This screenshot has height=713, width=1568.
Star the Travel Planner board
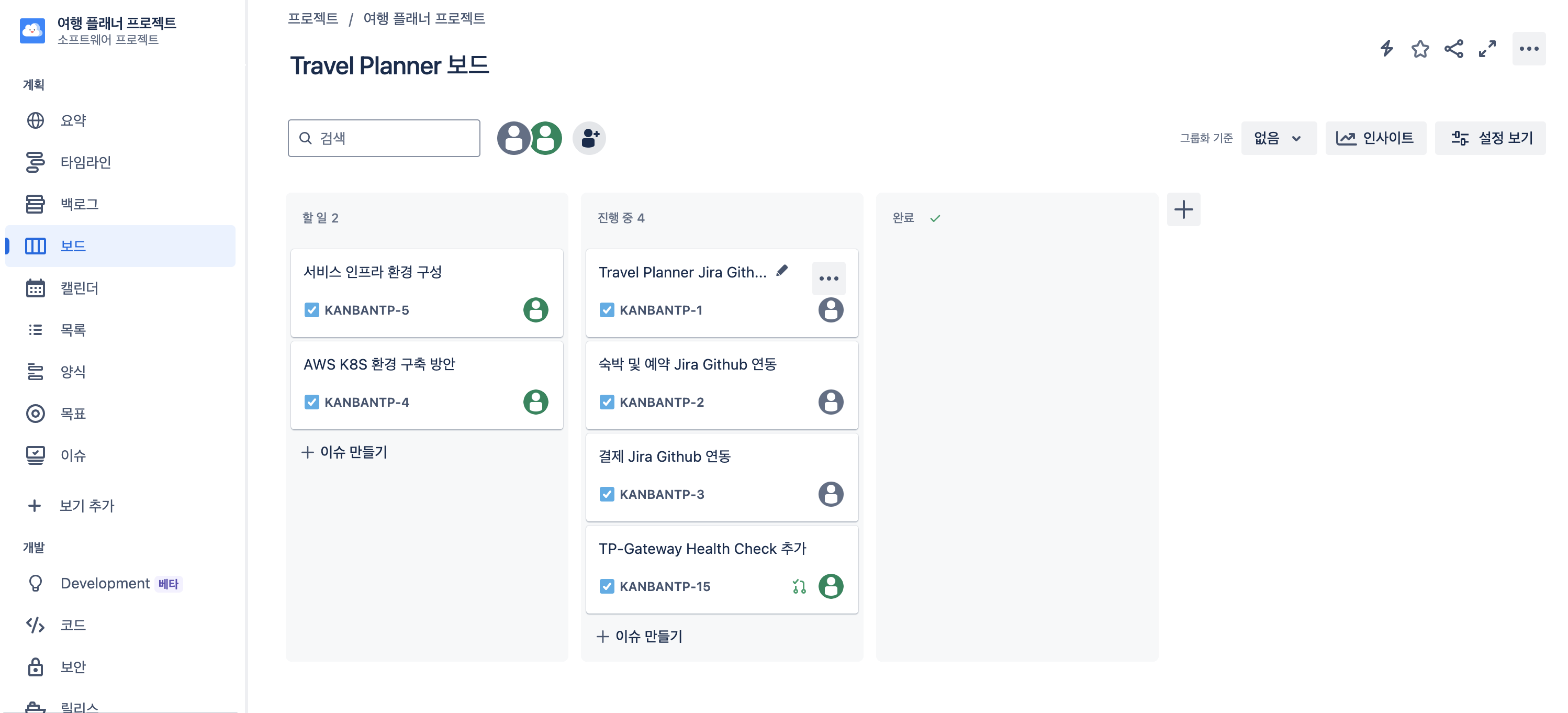tap(1419, 49)
